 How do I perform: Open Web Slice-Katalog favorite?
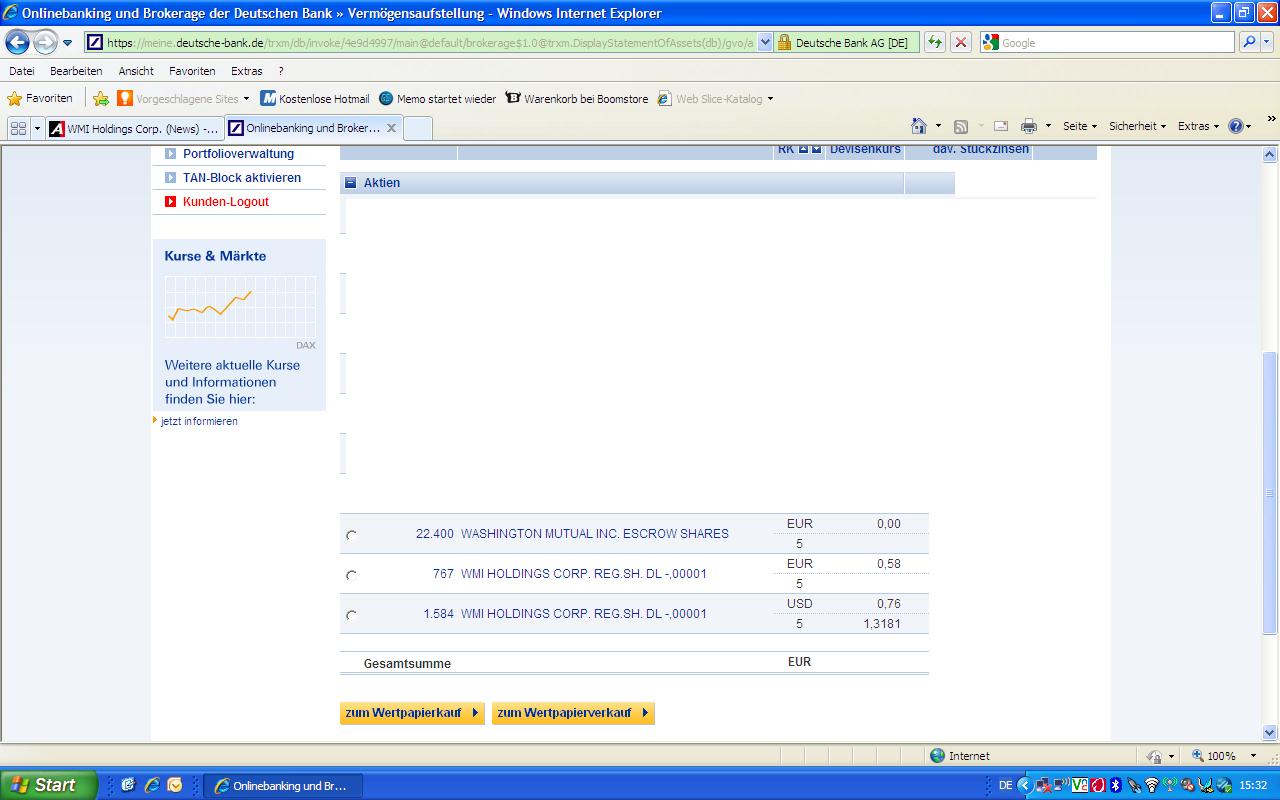pos(715,99)
